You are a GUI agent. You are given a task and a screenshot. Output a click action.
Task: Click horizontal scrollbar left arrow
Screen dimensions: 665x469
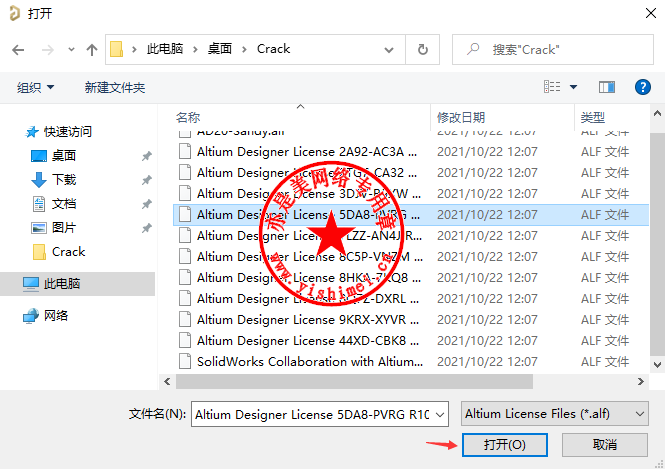click(167, 382)
